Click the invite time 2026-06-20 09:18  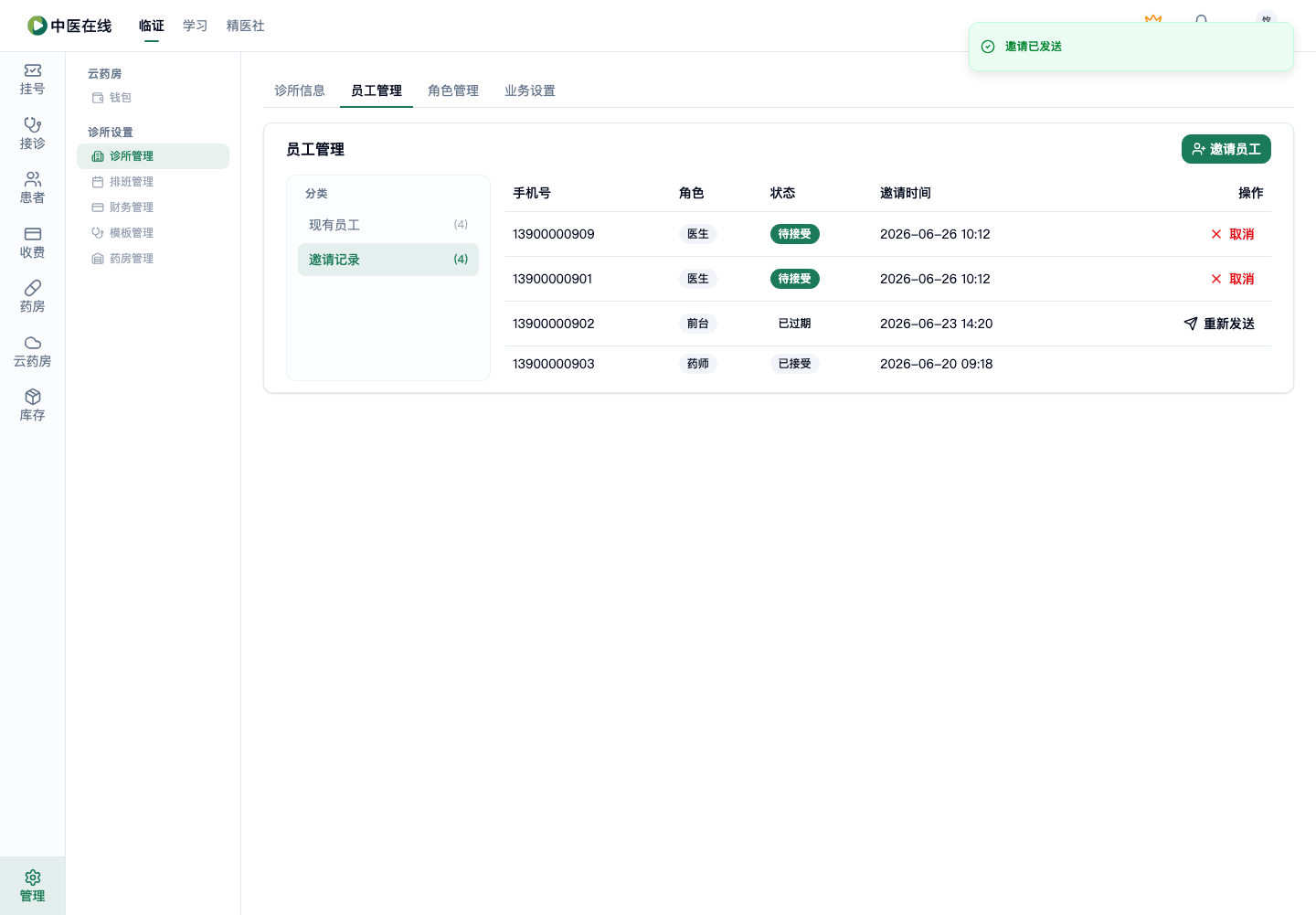click(x=937, y=364)
